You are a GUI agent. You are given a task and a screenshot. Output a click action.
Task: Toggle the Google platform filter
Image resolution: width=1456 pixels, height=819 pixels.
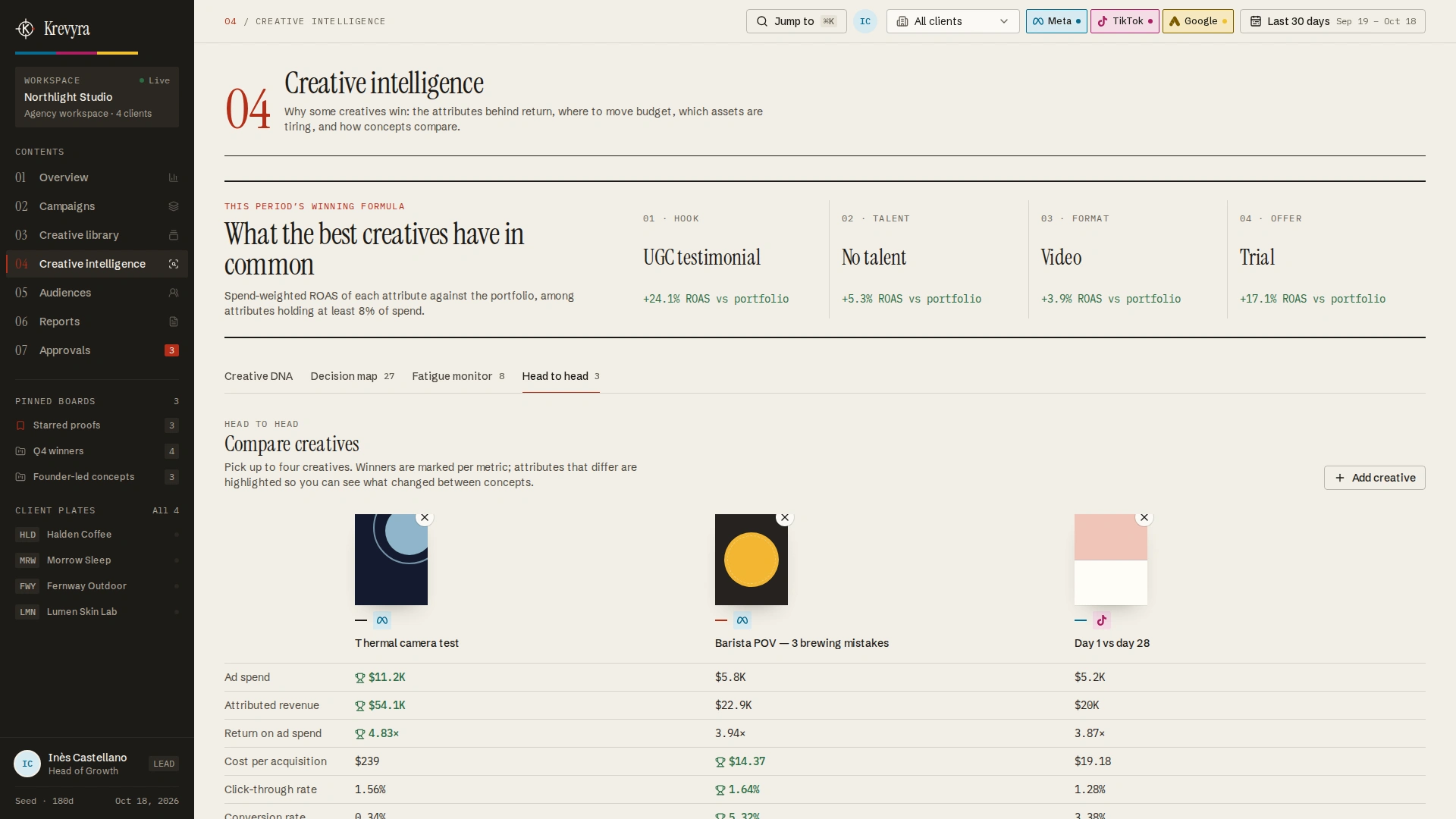coord(1198,21)
